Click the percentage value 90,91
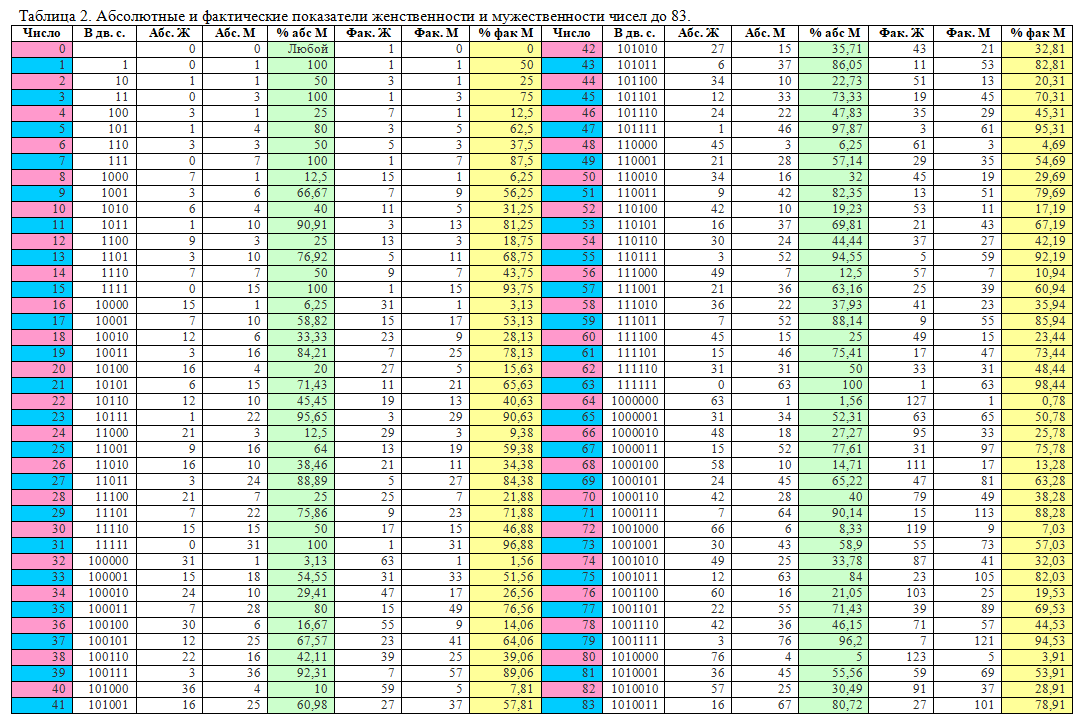The height and width of the screenshot is (724, 1084). [312, 225]
